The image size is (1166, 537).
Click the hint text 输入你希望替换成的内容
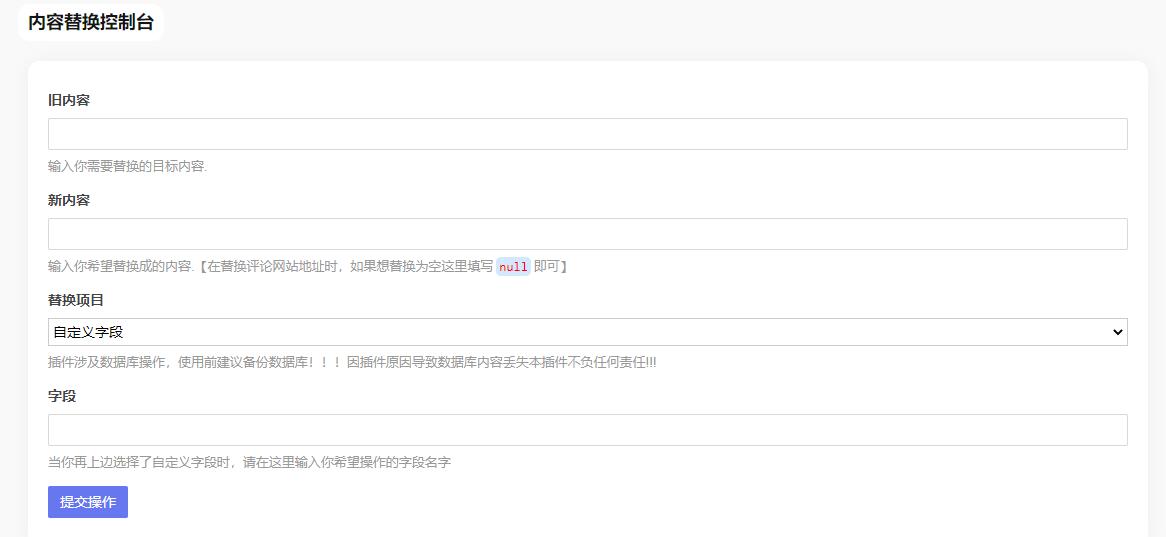point(120,266)
